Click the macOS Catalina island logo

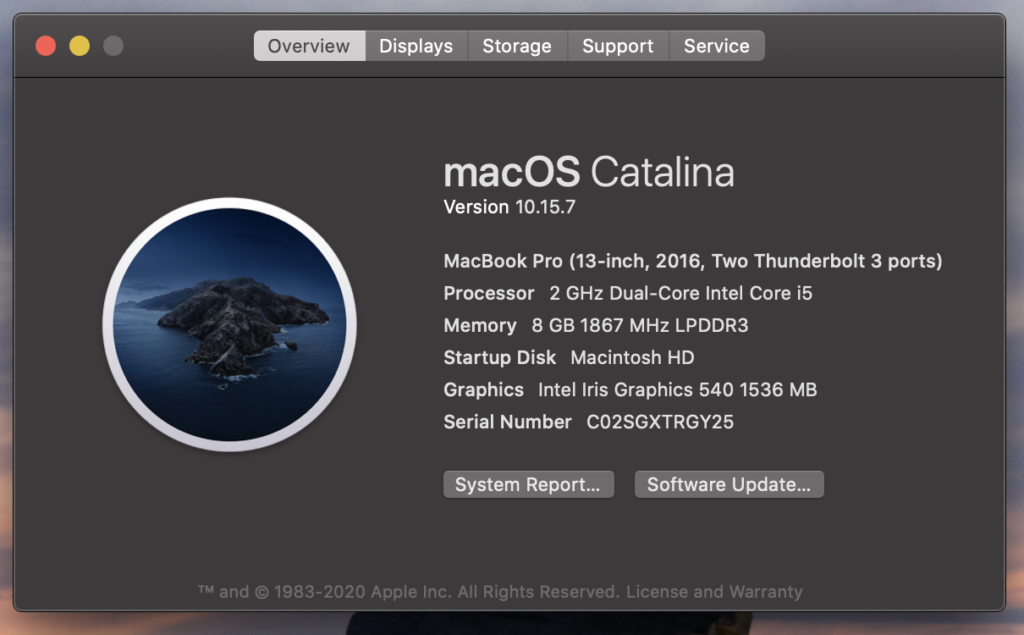230,324
